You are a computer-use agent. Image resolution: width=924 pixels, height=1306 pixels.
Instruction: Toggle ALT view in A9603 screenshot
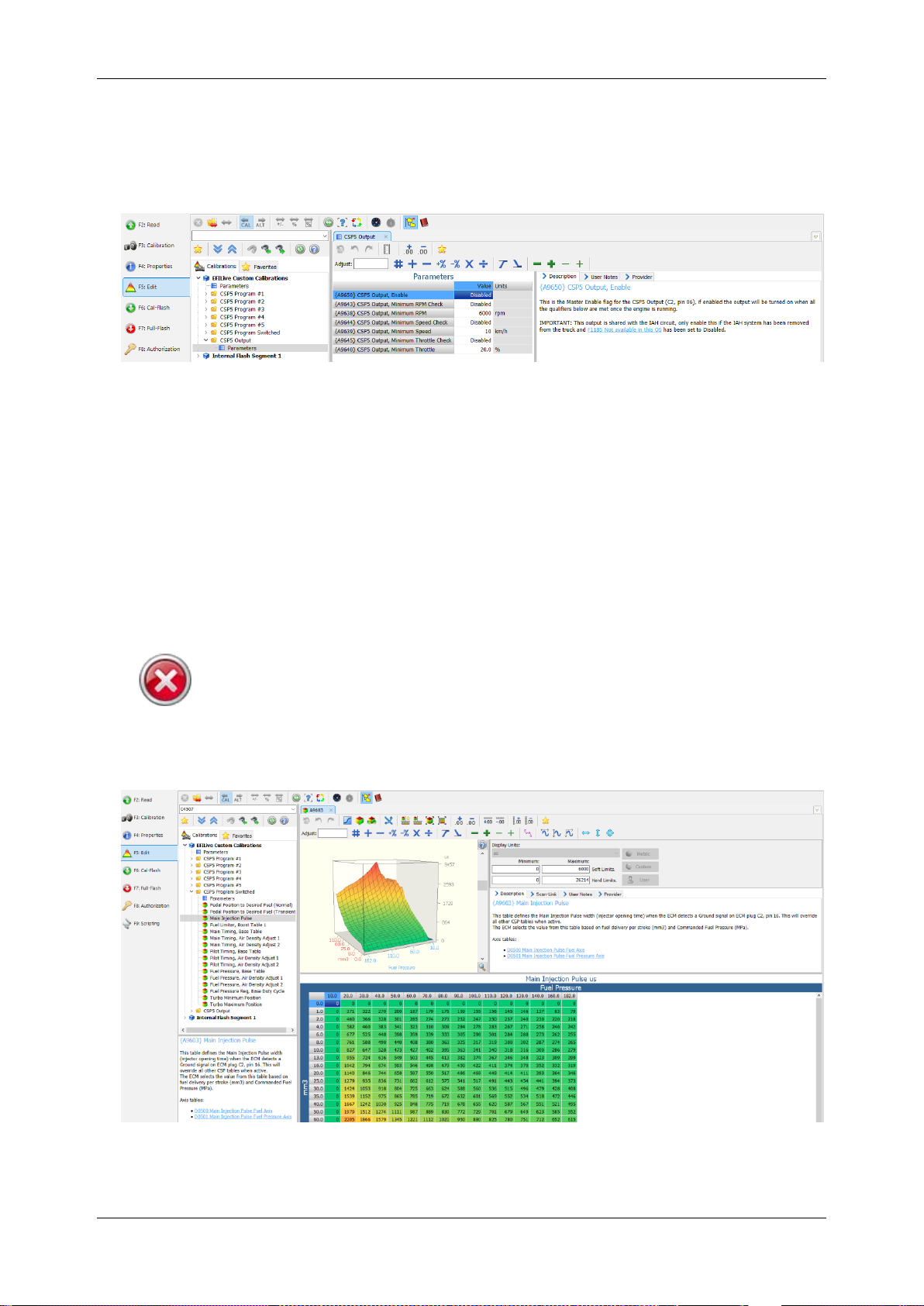coord(238,798)
